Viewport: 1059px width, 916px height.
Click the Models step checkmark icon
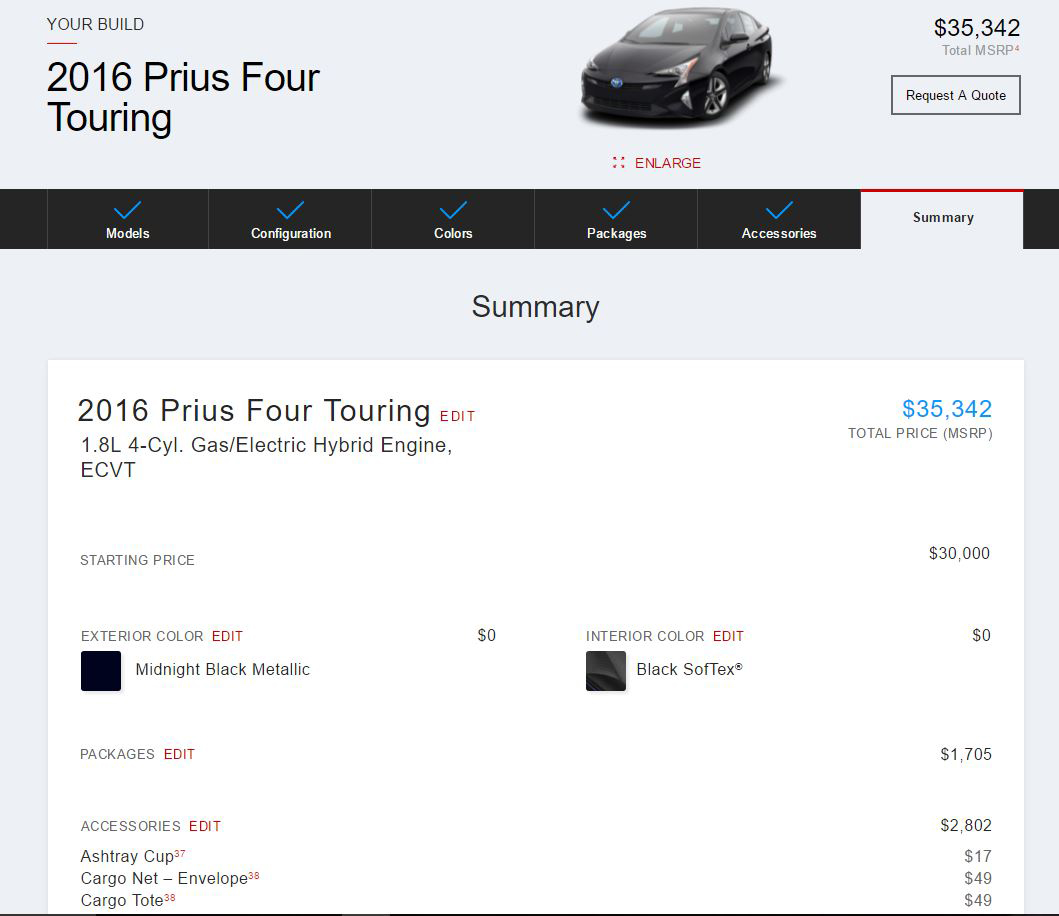pos(127,210)
